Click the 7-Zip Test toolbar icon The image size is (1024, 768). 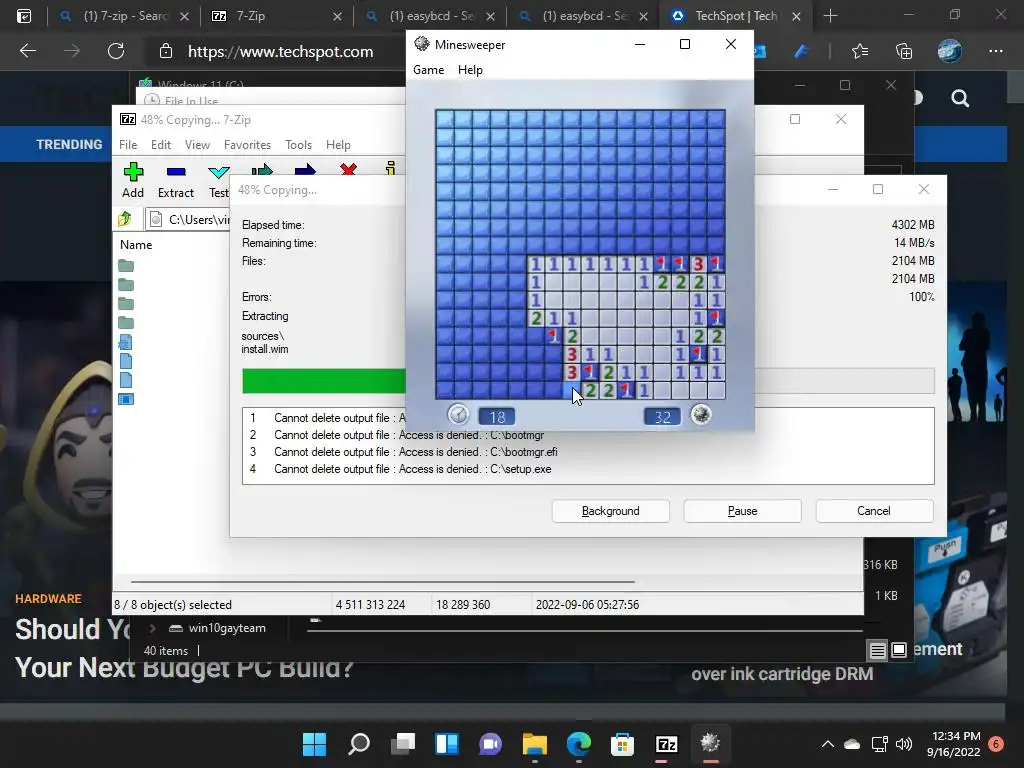pyautogui.click(x=219, y=172)
